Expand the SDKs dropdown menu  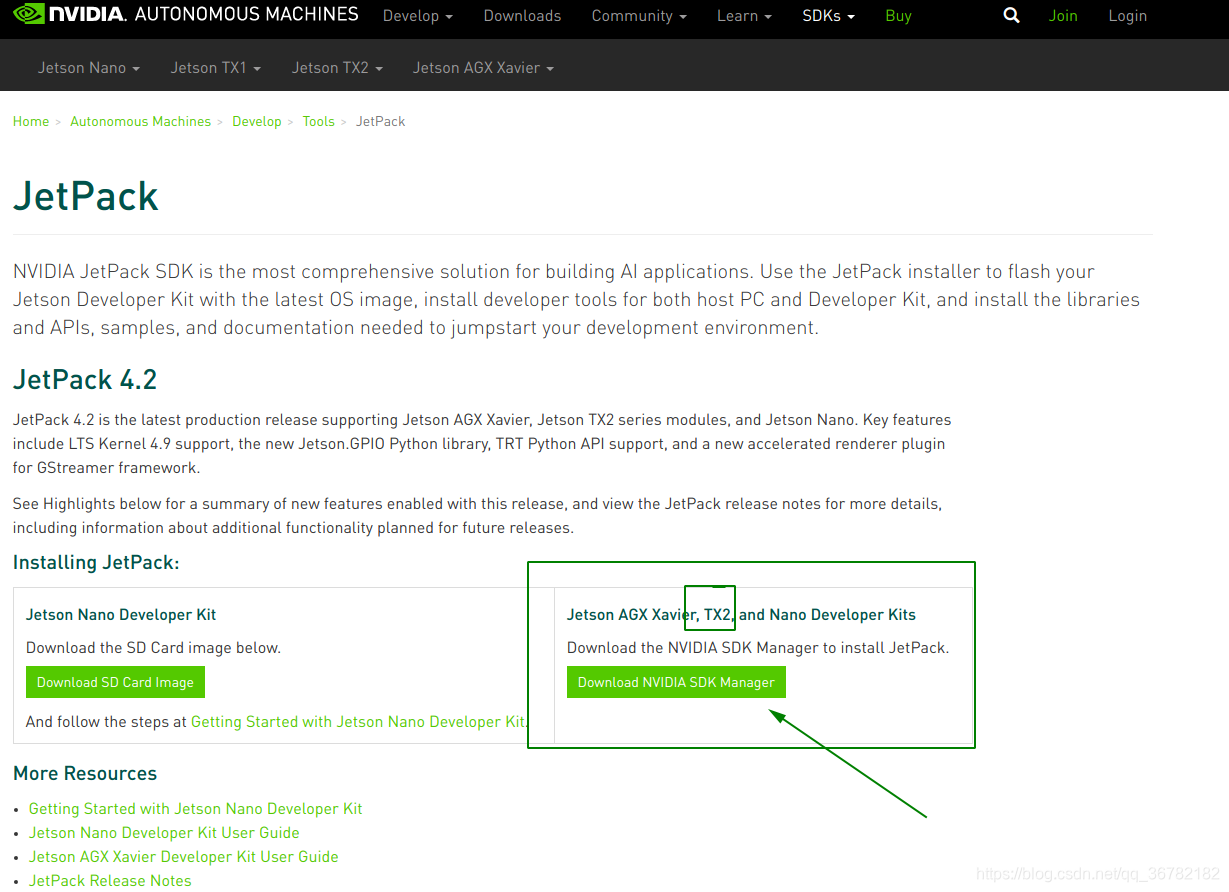[828, 16]
